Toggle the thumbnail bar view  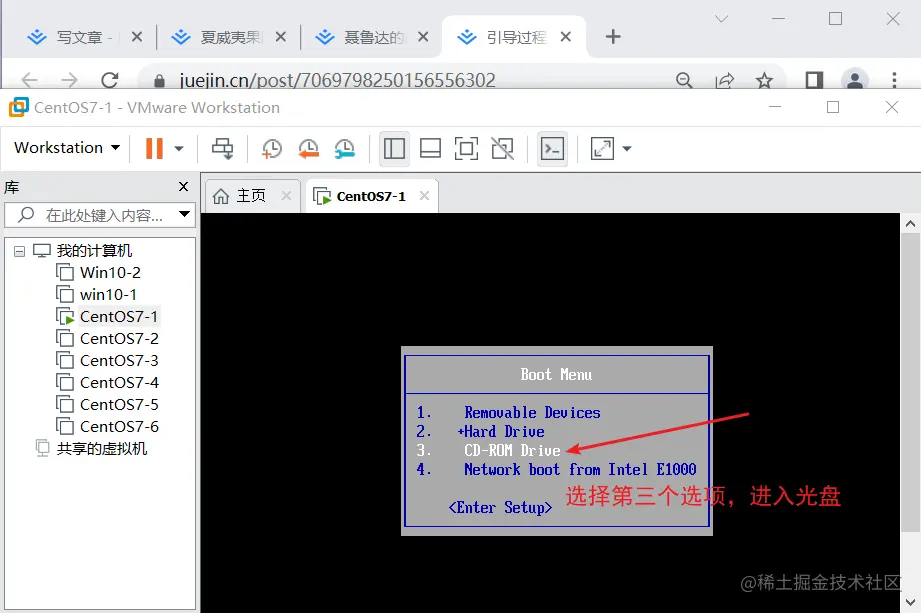[x=431, y=149]
